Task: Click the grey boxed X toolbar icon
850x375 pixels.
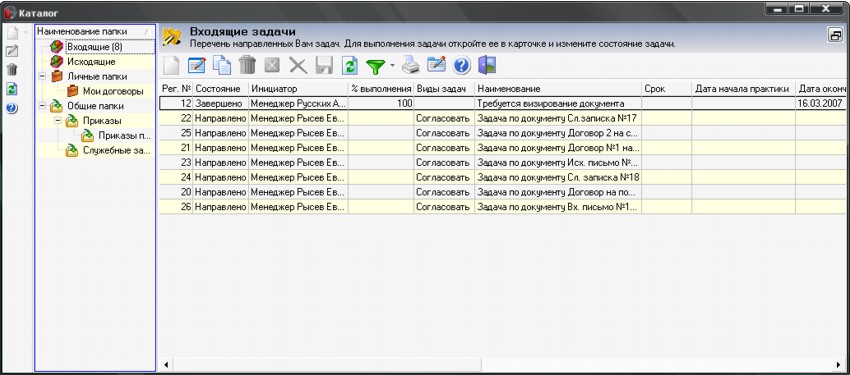Action: pyautogui.click(x=272, y=66)
